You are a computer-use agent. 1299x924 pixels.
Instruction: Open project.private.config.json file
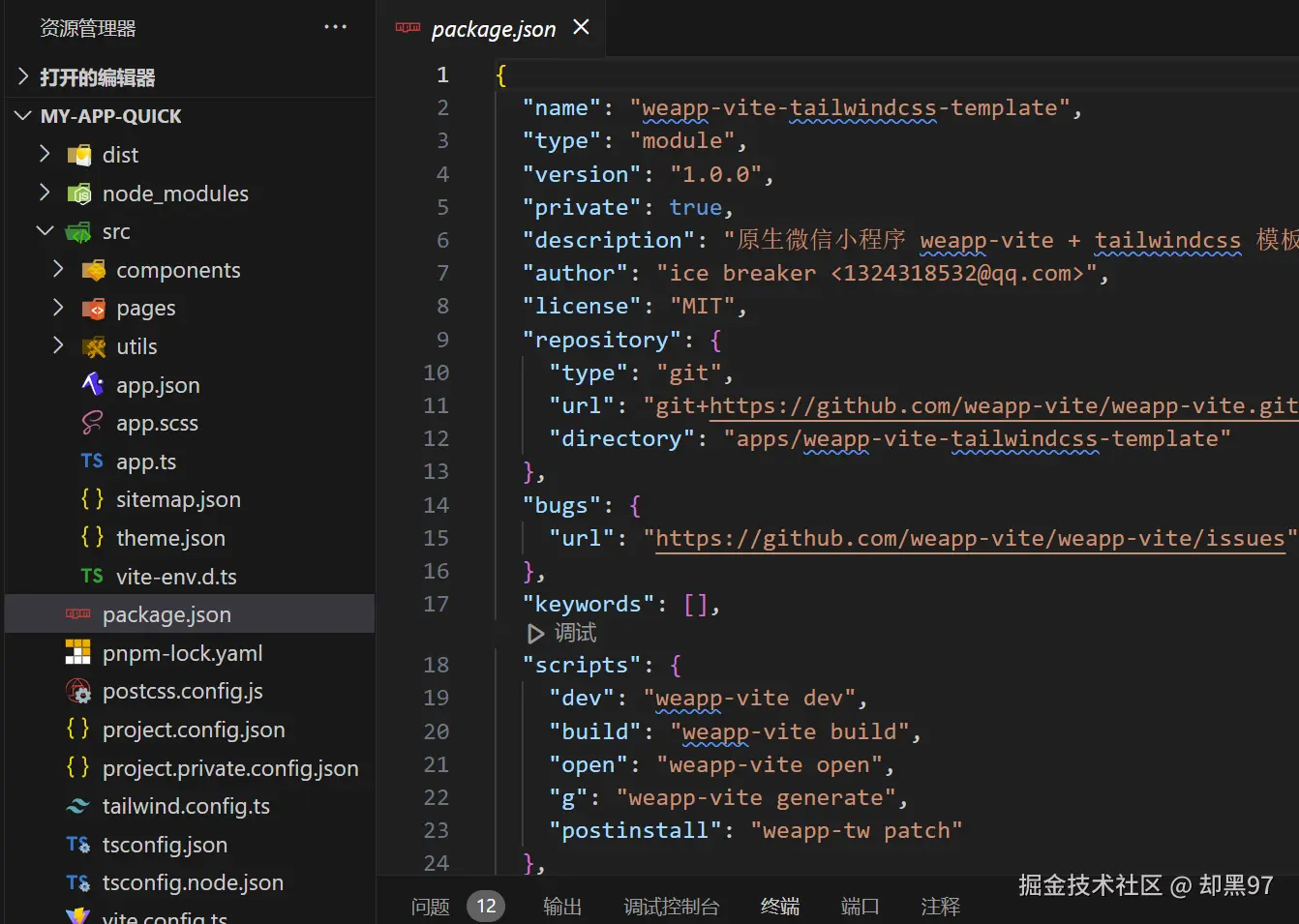230,768
